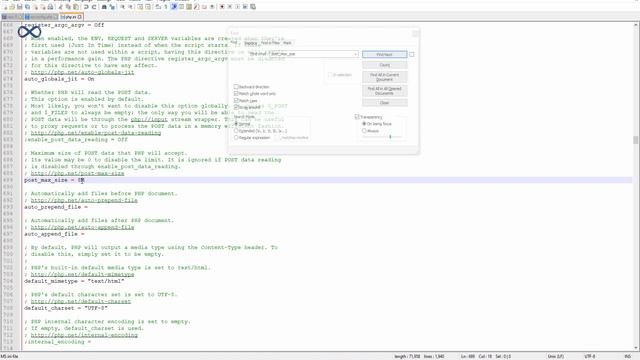The image size is (640, 360).
Task: Click Find All in Current Document
Action: (x=384, y=77)
